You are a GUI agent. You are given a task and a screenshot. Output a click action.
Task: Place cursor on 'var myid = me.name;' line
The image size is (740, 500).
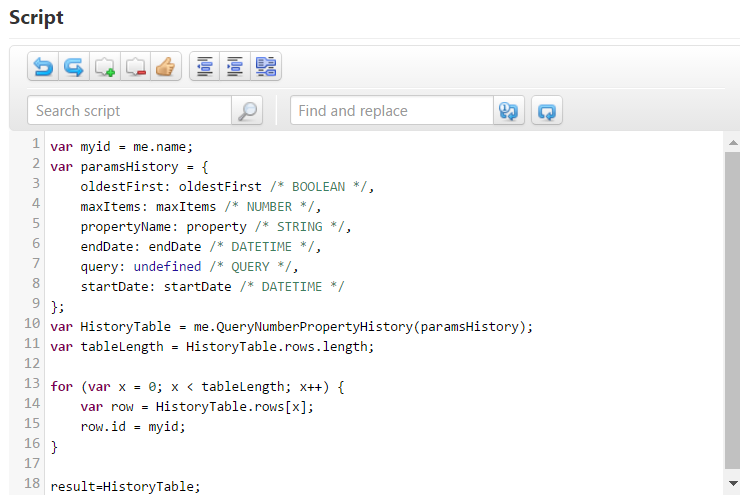[122, 147]
